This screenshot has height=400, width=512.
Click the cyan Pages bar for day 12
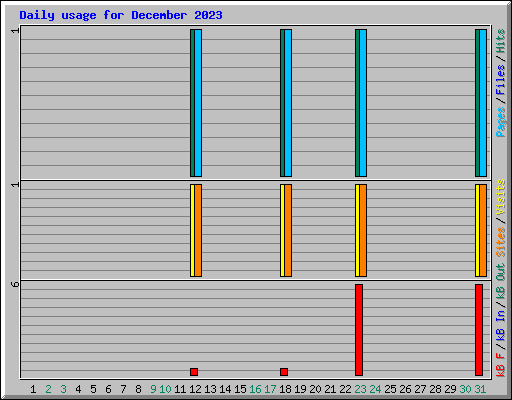tap(198, 103)
